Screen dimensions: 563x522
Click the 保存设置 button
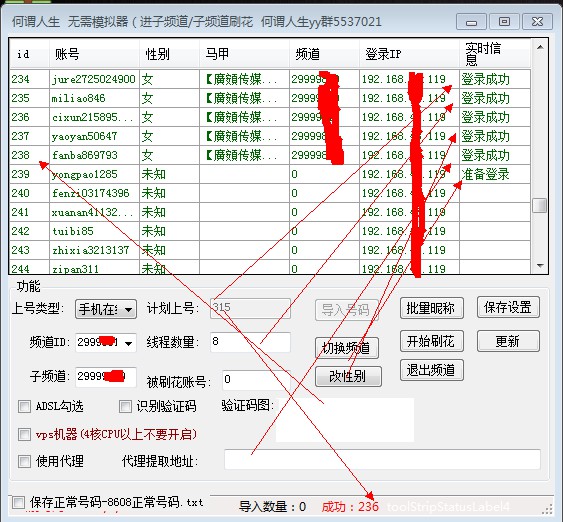(x=508, y=307)
